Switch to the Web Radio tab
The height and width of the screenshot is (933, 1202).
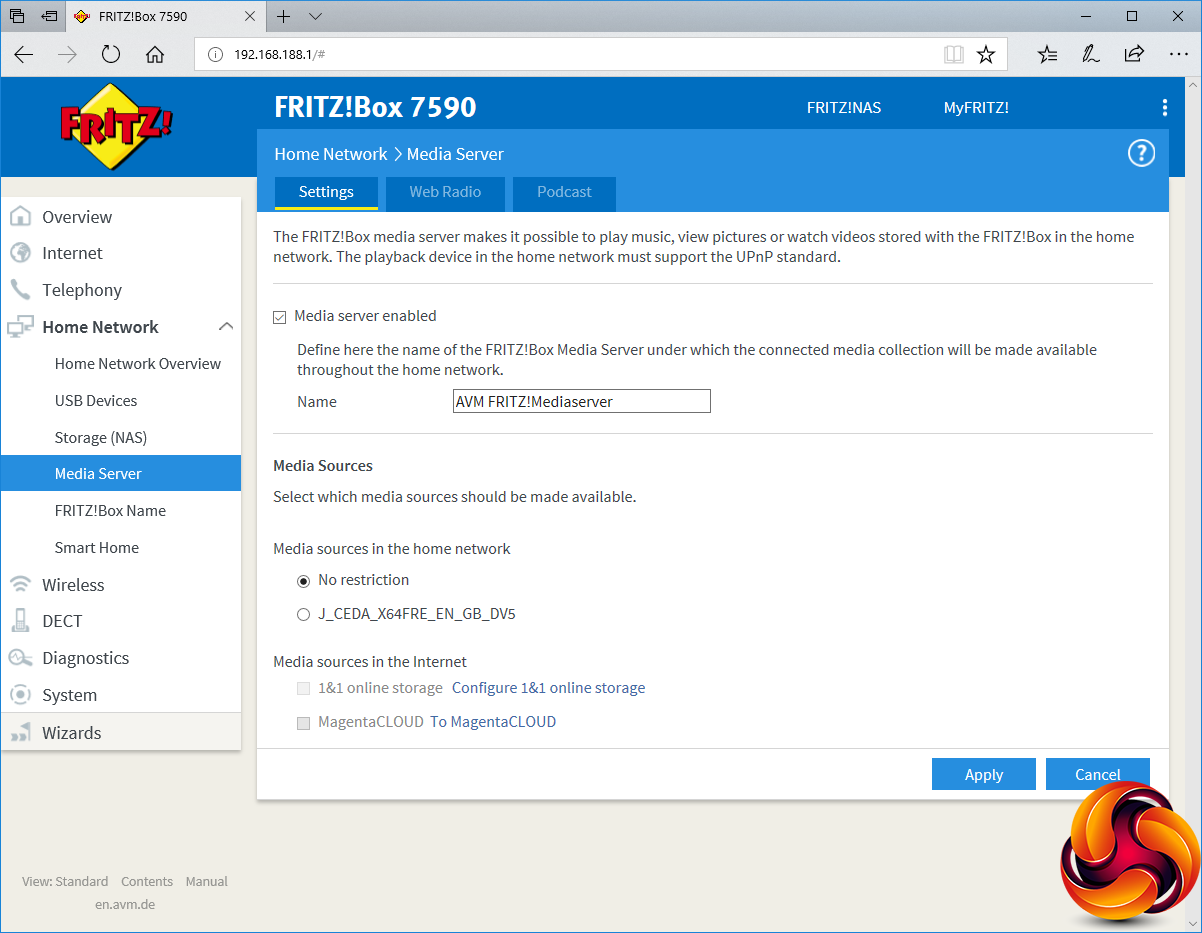tap(445, 192)
